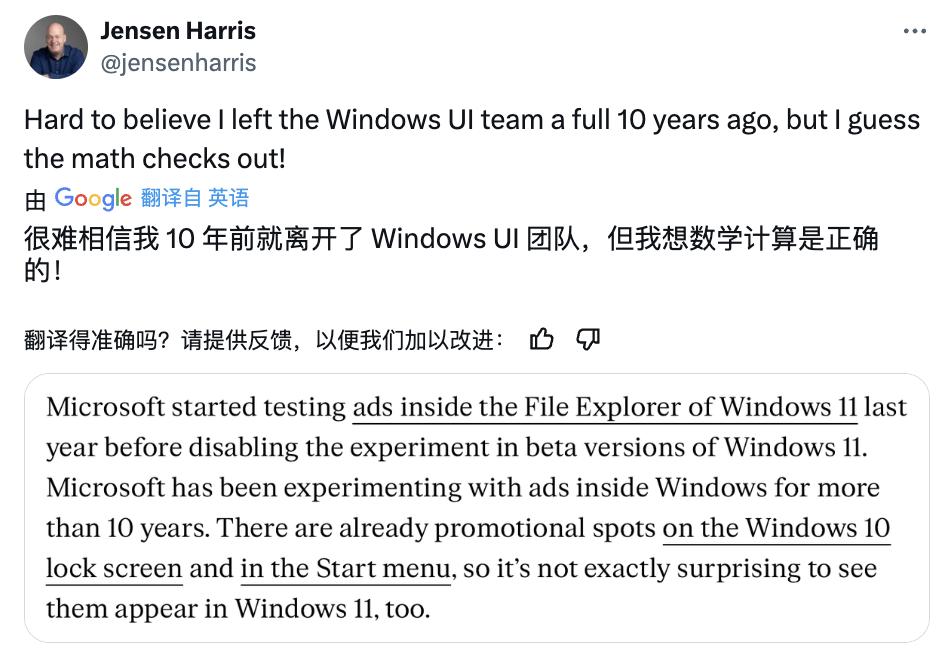Image resolution: width=940 pixels, height=660 pixels.
Task: Click the Google logo in translation credit
Action: [93, 198]
